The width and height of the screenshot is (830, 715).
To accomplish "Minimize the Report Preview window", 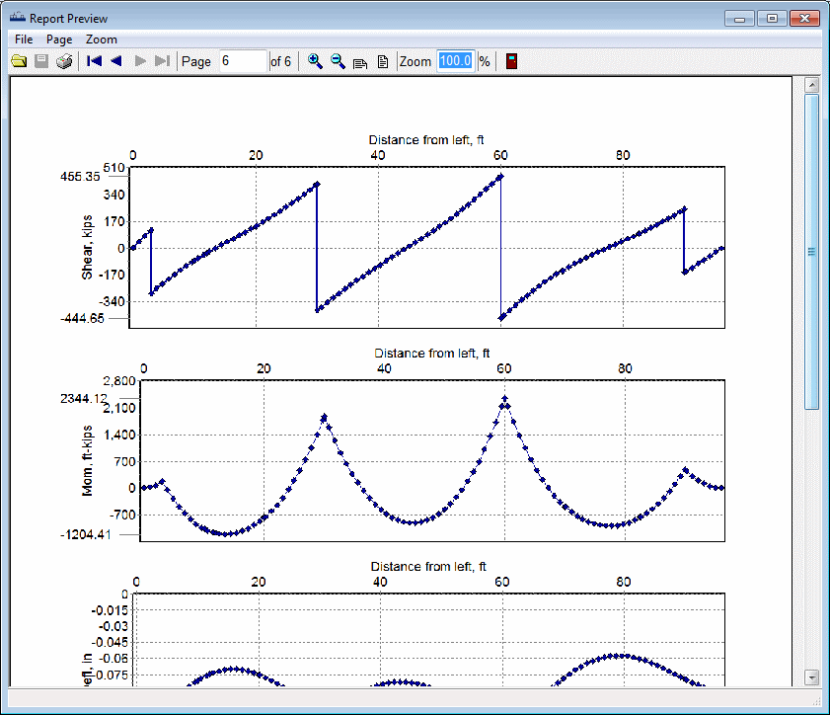I will pos(739,19).
